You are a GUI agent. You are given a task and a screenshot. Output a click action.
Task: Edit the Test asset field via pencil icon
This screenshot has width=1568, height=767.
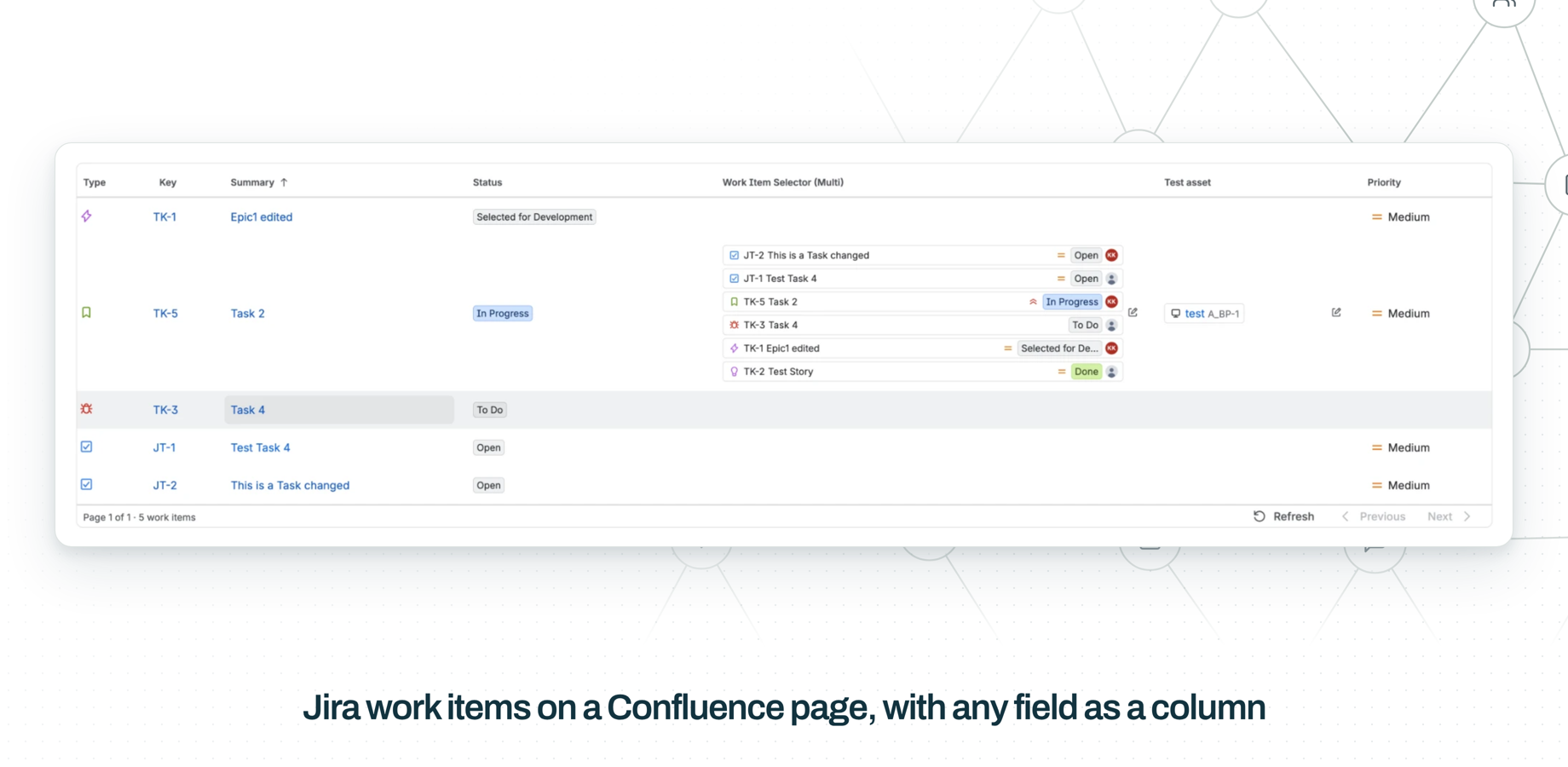(1336, 313)
